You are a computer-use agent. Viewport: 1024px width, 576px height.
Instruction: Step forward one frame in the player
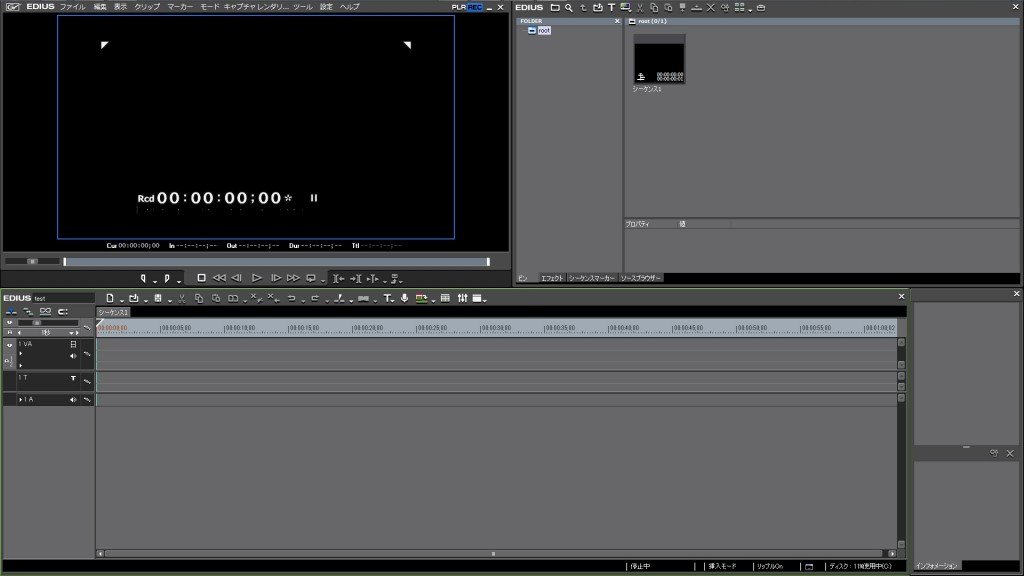click(x=276, y=278)
